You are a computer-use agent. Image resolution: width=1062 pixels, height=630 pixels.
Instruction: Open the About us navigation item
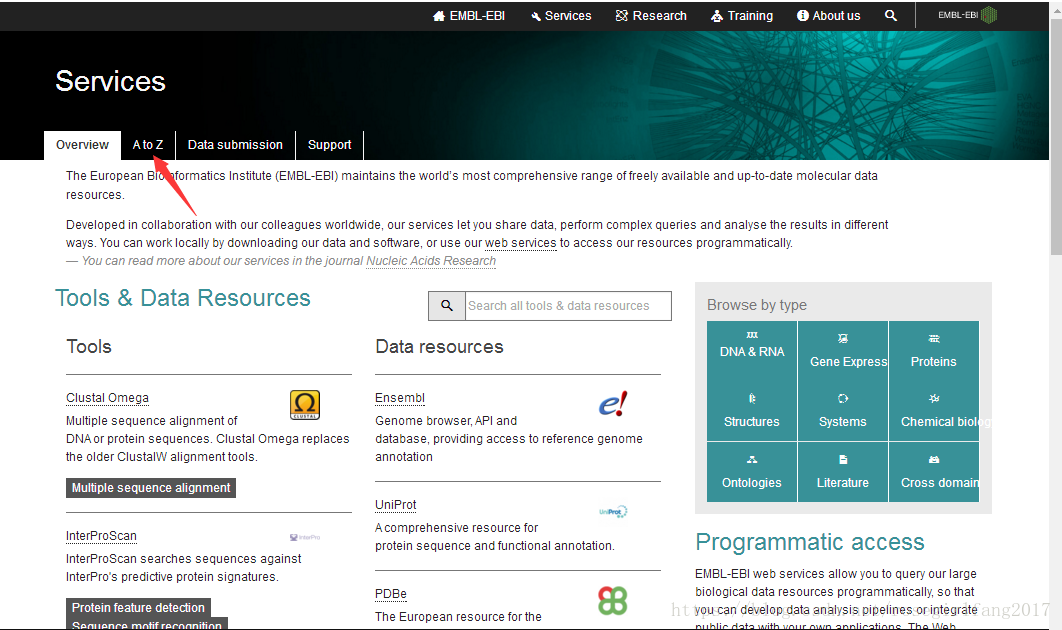[828, 16]
